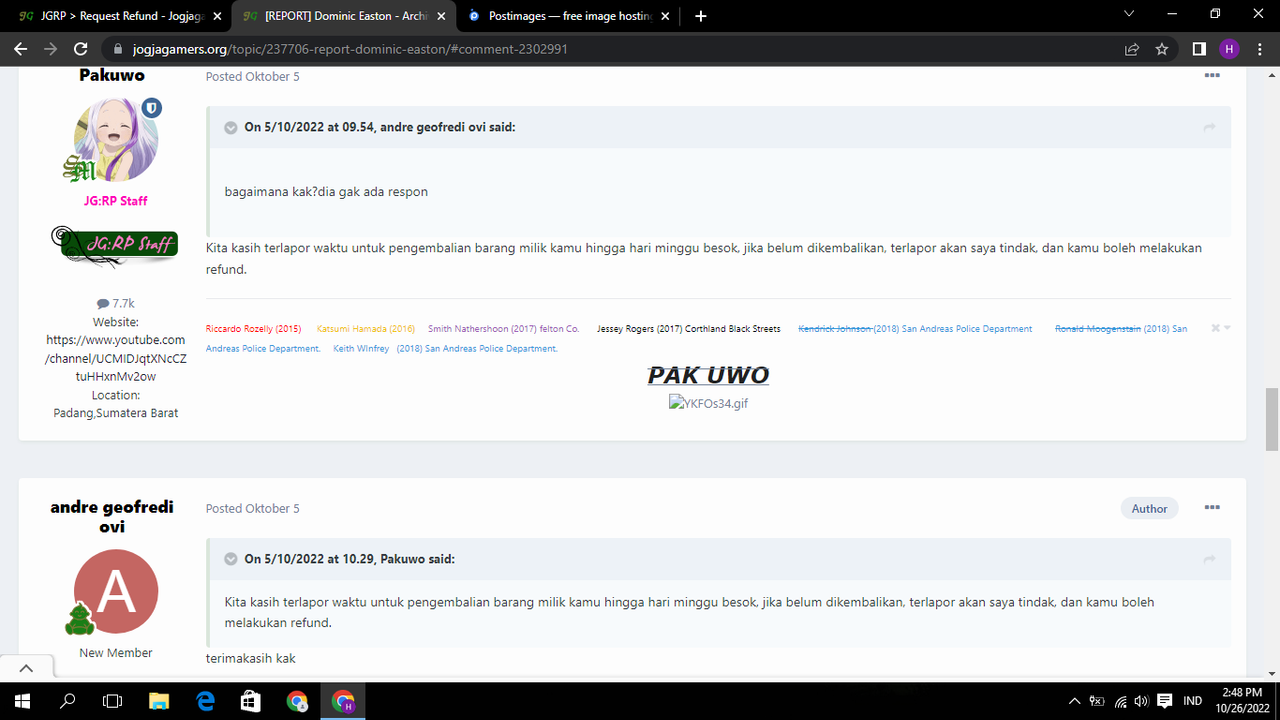Click Pakuwo moderator shield badge
The height and width of the screenshot is (720, 1280).
point(151,108)
